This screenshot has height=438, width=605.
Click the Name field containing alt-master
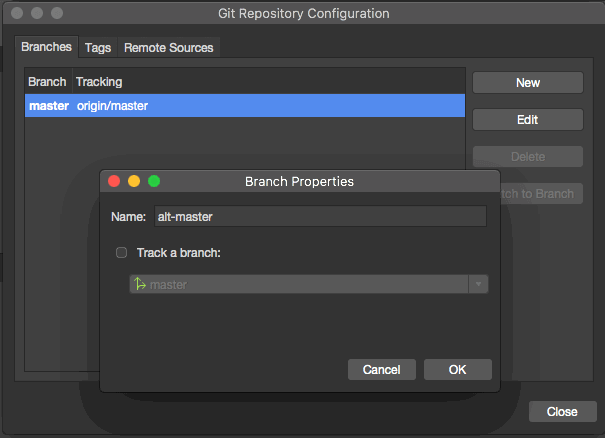click(x=320, y=216)
